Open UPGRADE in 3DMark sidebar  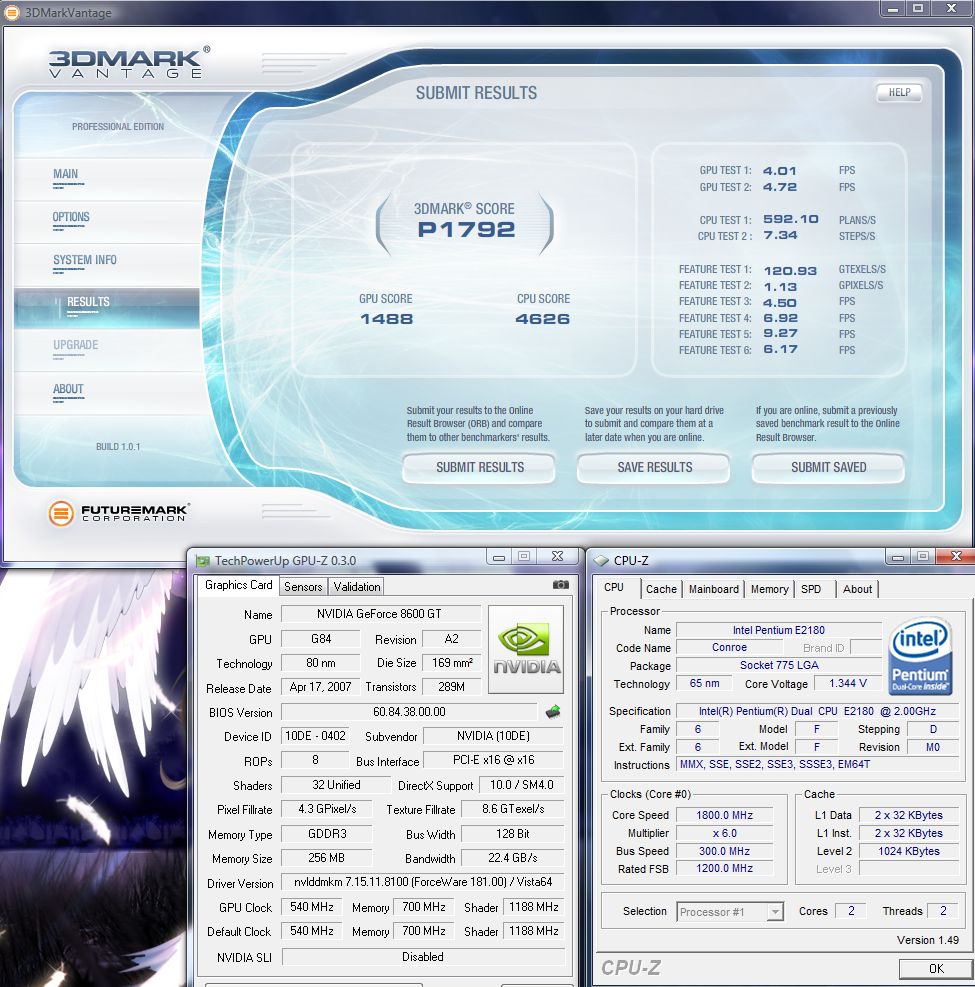[x=76, y=345]
